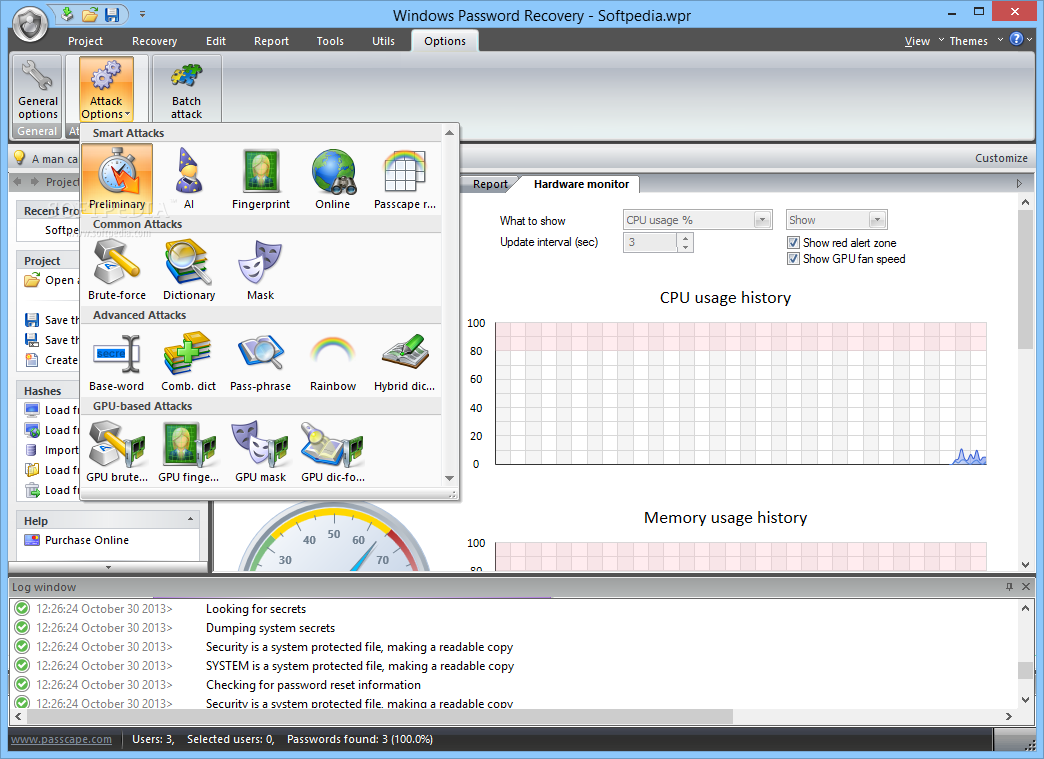1044x759 pixels.
Task: Select the Fingerprint attack
Action: pyautogui.click(x=260, y=178)
